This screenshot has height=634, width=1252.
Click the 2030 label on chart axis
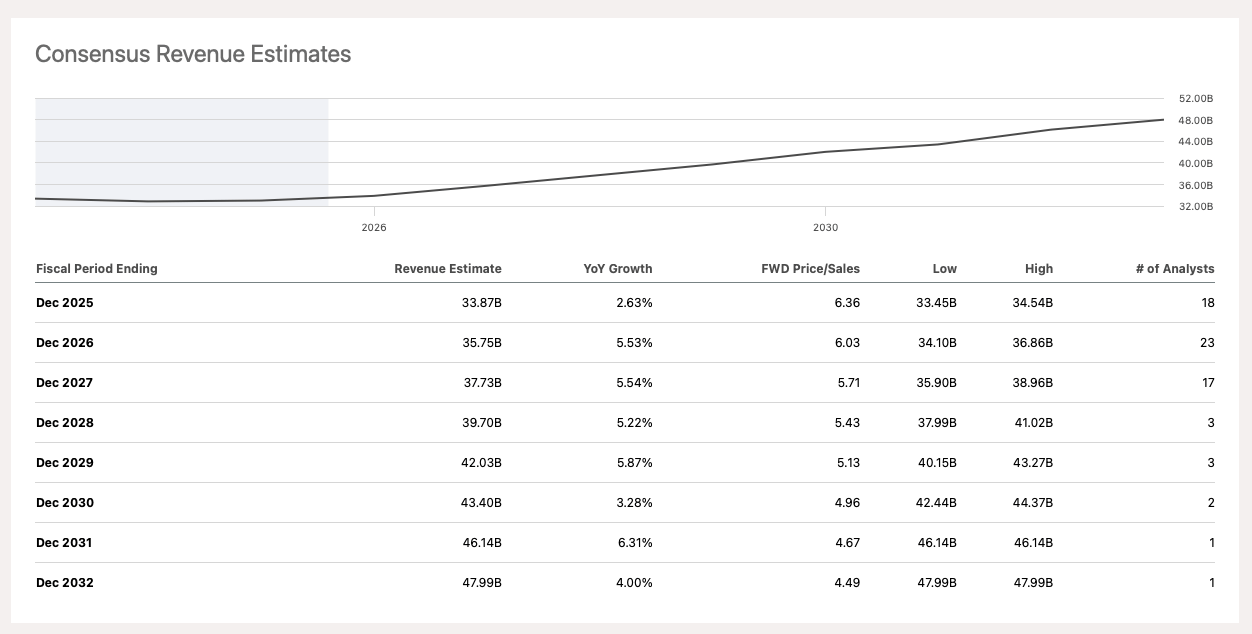825,228
